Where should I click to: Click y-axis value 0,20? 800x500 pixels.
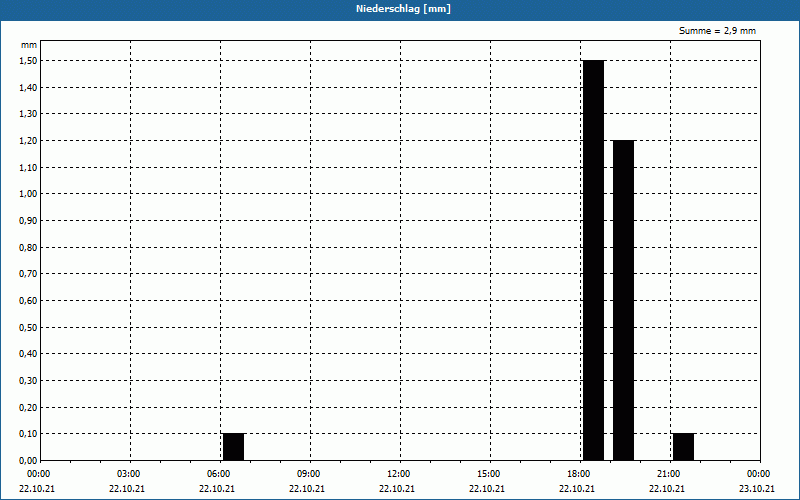pos(28,407)
